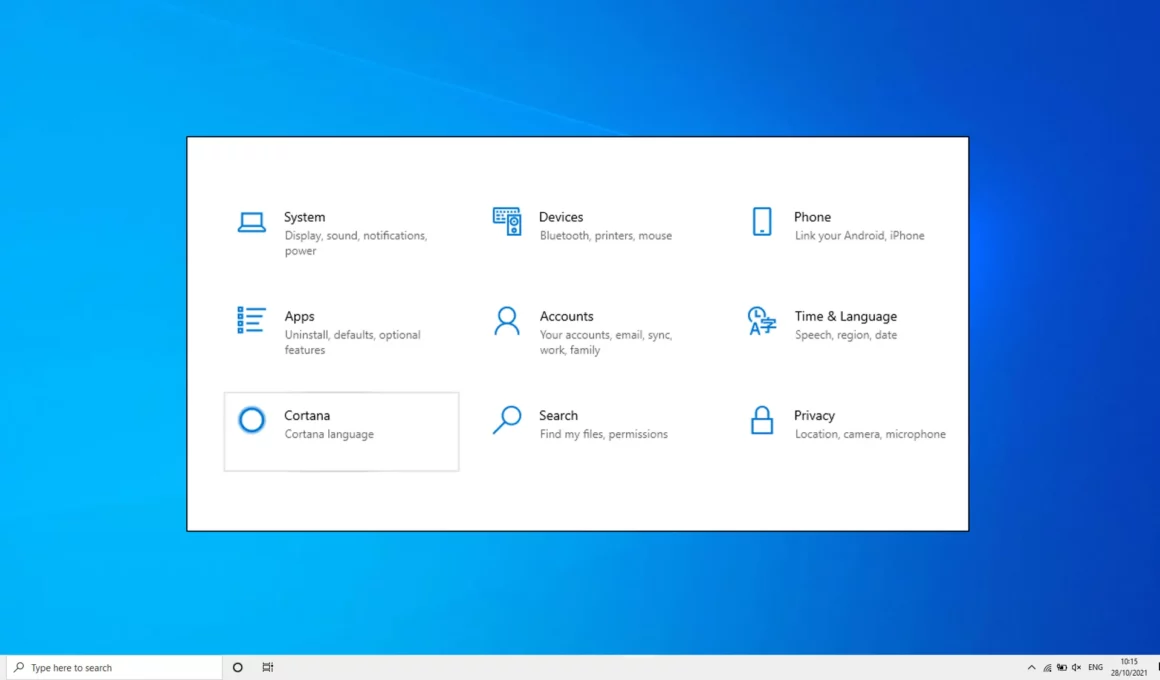1160x680 pixels.
Task: Click the Cortana ring icon in Settings
Action: coord(252,420)
